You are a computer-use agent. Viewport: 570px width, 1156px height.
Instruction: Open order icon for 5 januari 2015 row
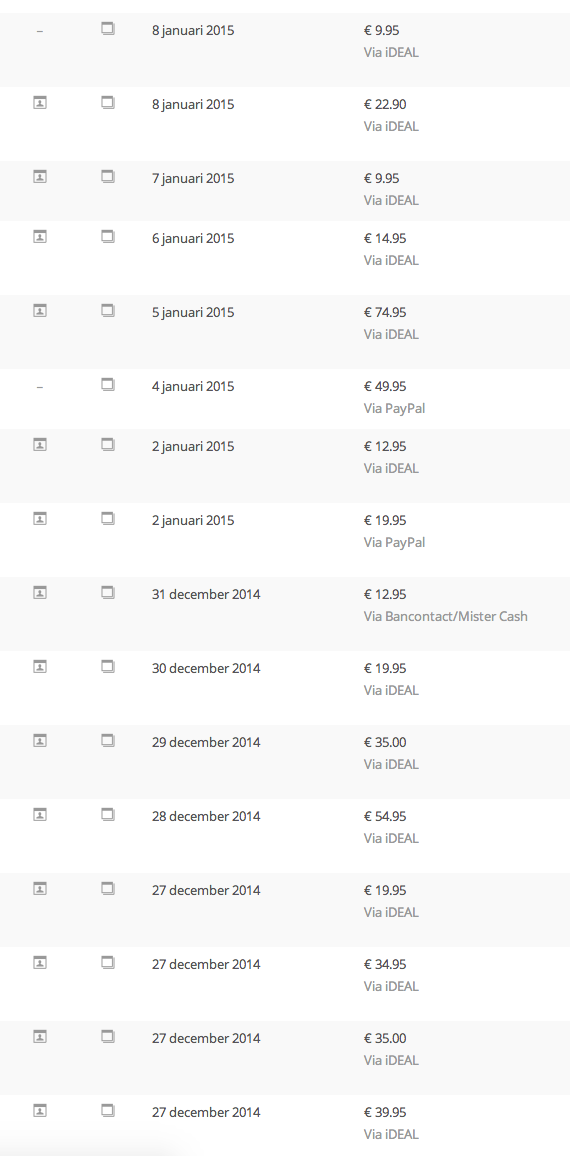coord(108,311)
